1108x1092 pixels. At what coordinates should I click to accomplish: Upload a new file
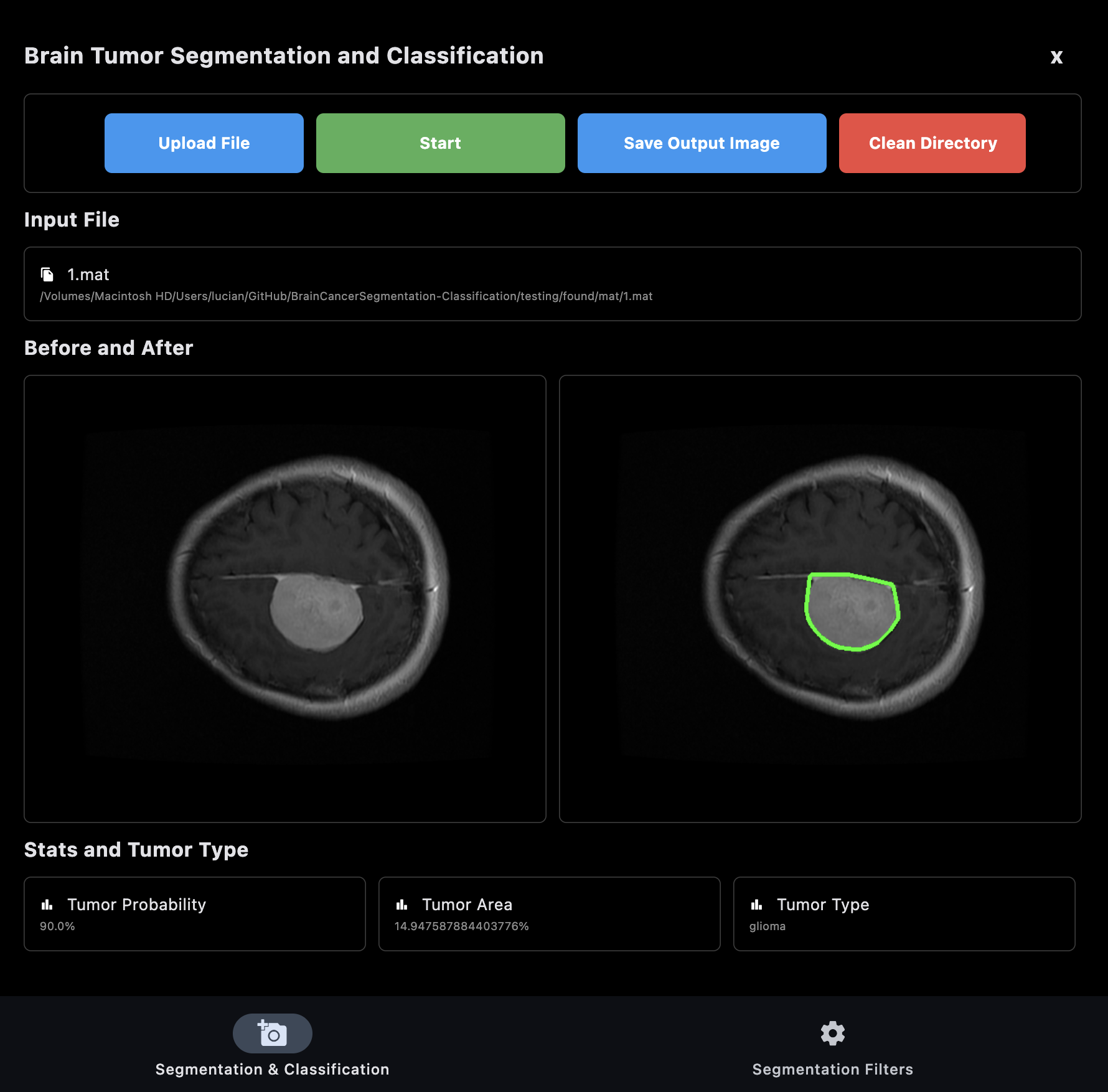(204, 143)
